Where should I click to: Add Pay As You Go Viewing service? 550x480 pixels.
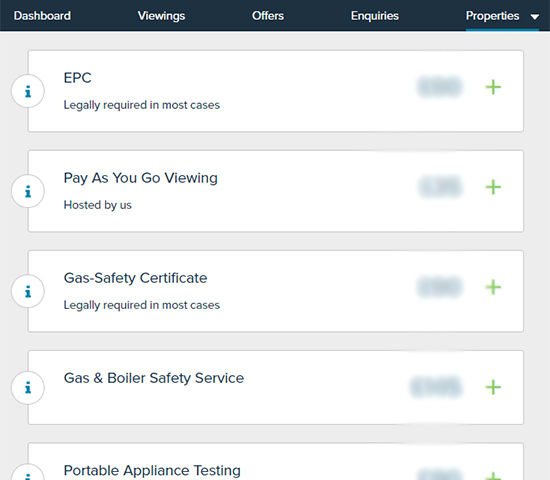[493, 187]
